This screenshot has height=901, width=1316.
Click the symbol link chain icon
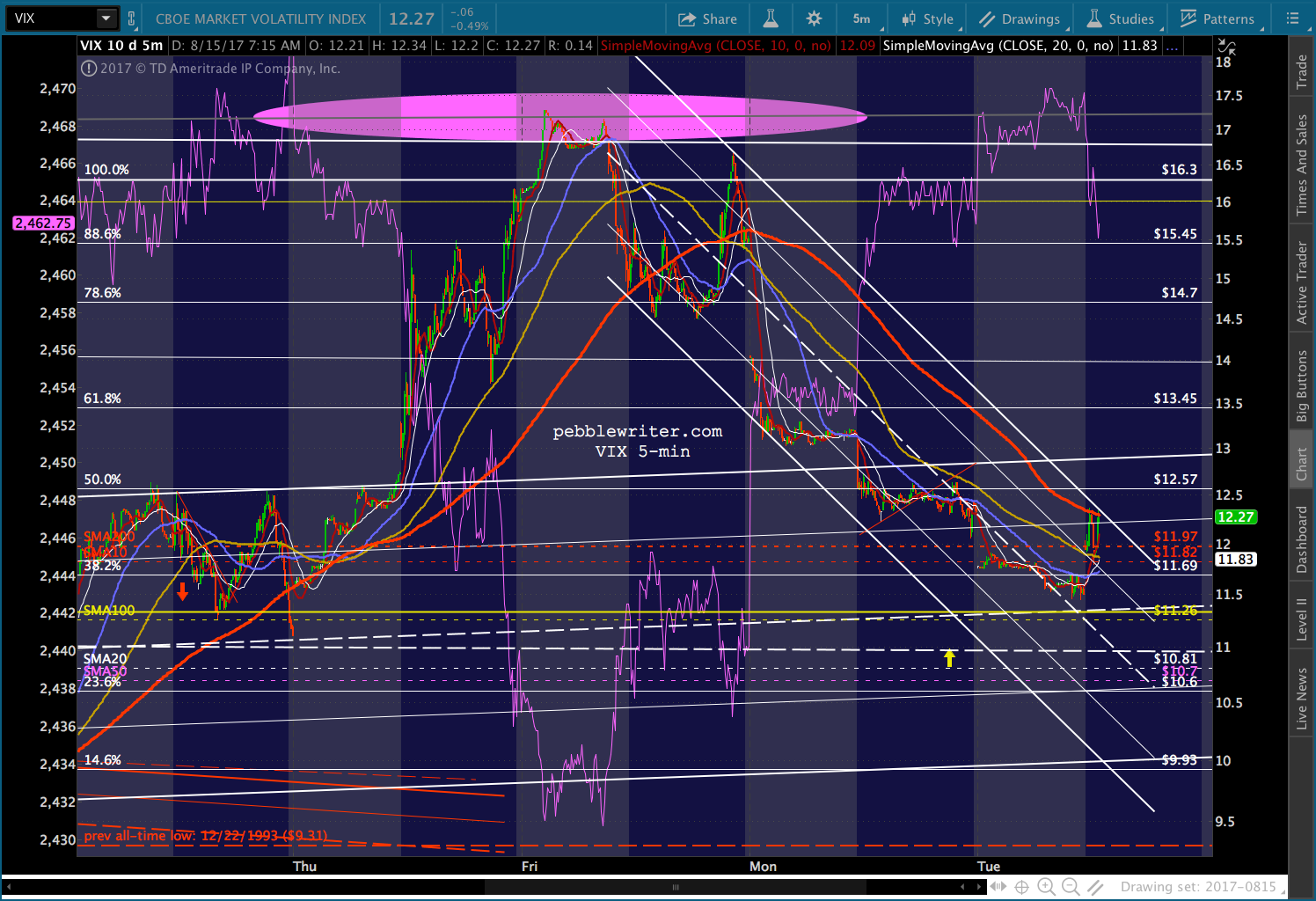point(132,18)
